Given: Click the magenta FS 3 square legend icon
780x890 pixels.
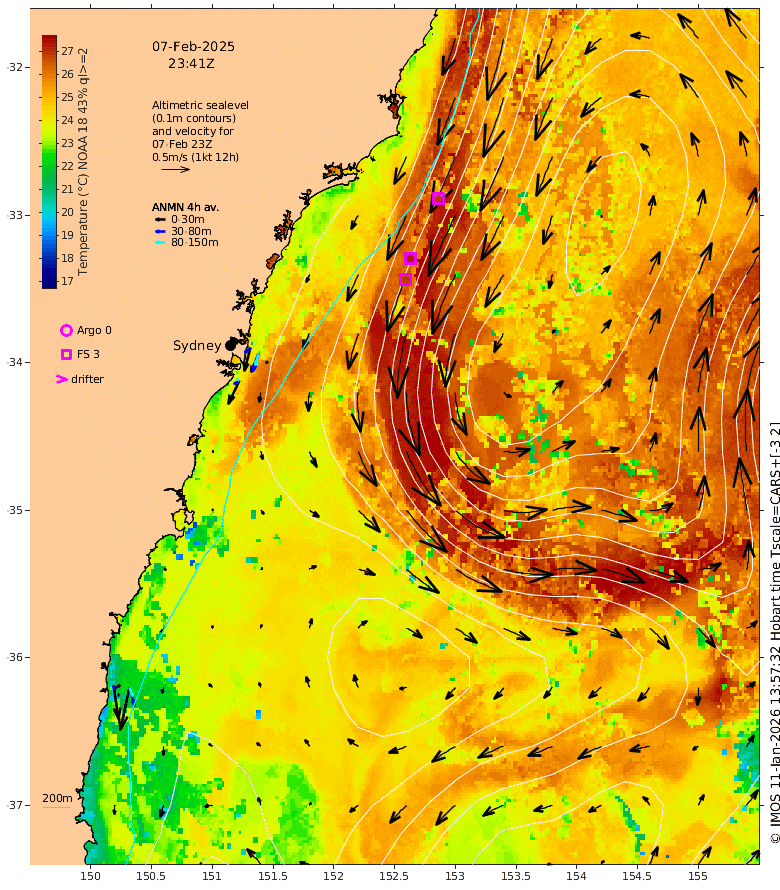Looking at the screenshot, I should tap(66, 354).
